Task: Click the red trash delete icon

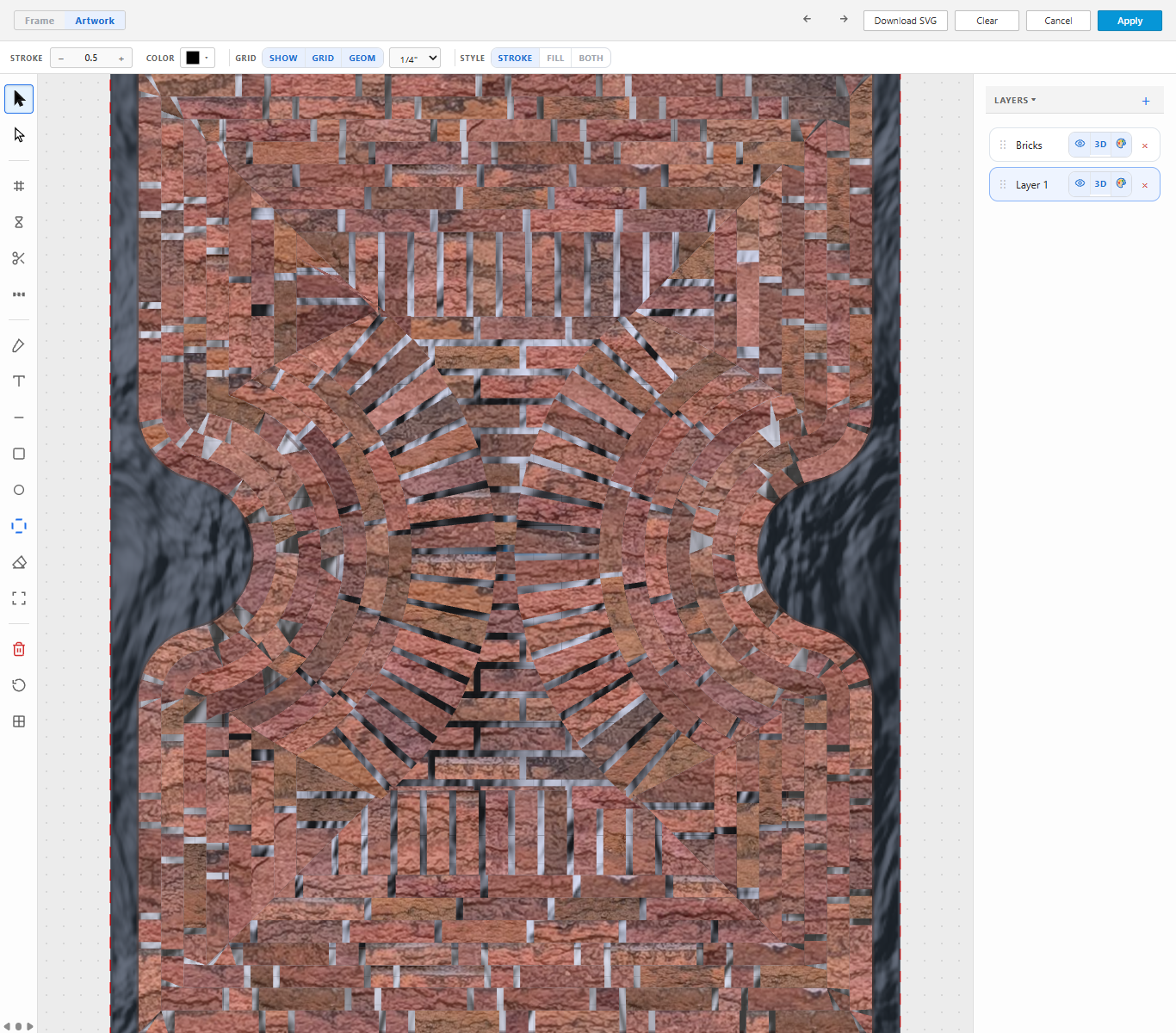Action: pos(19,649)
